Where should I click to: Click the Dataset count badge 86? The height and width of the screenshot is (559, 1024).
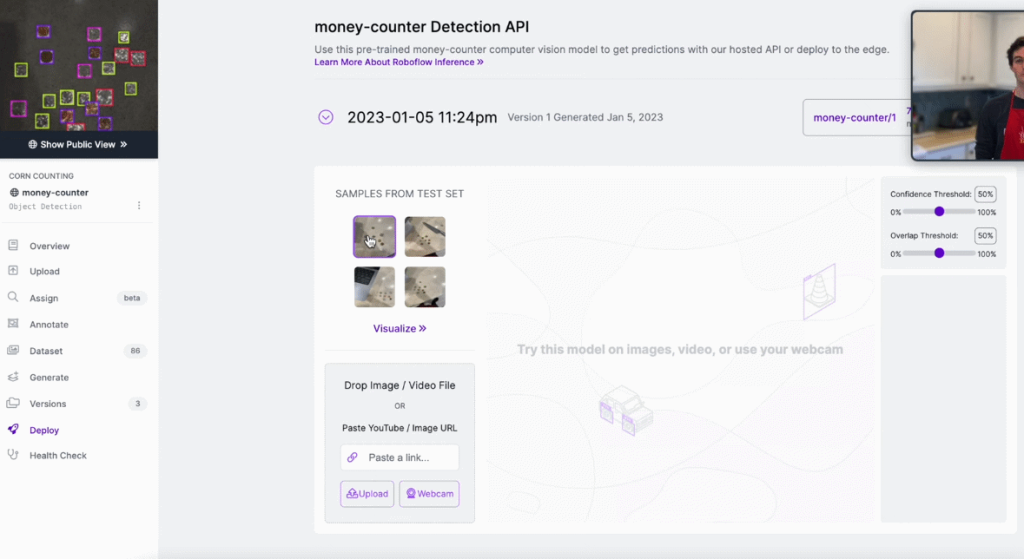point(135,351)
